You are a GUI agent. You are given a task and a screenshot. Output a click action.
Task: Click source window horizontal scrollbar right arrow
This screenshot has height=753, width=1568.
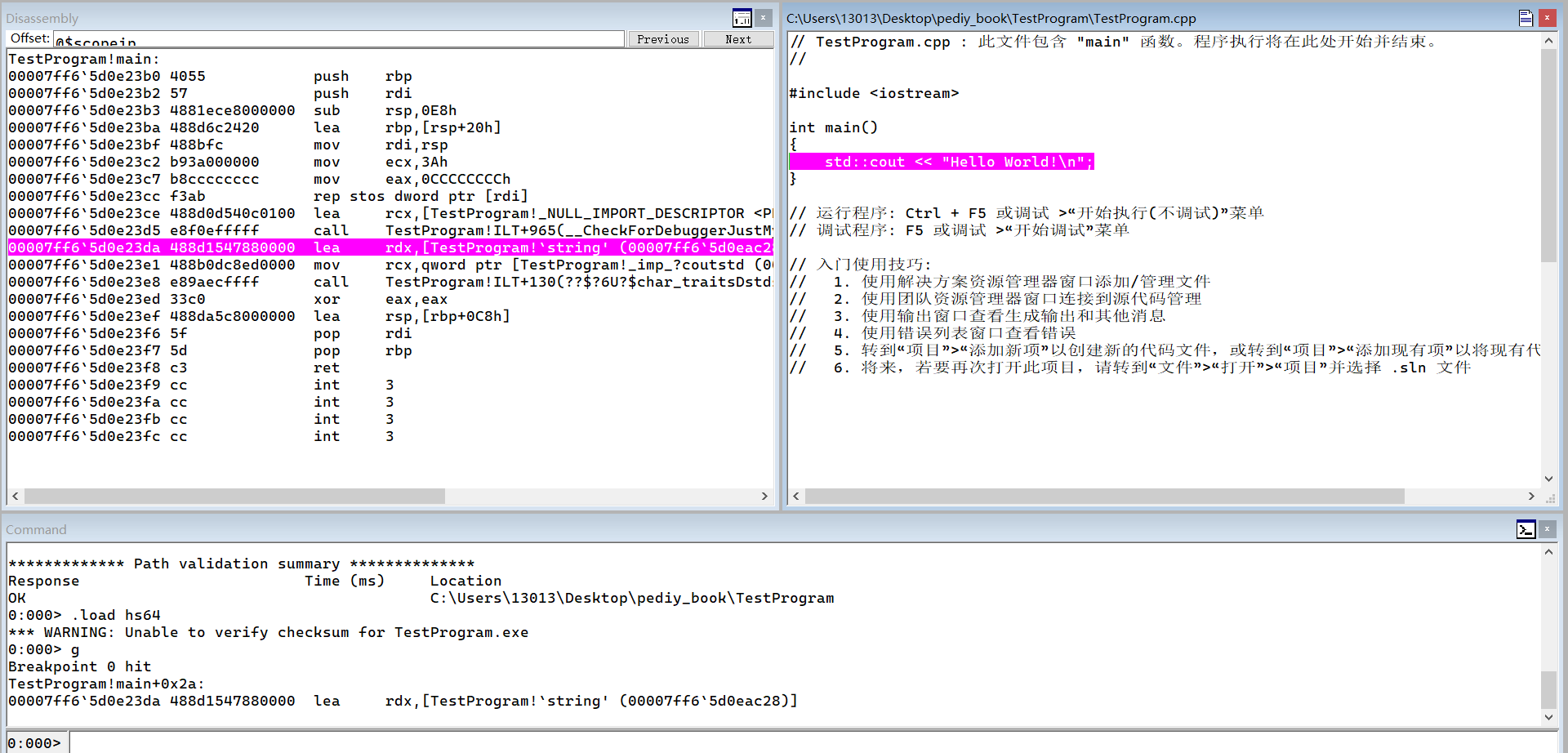coord(1531,496)
